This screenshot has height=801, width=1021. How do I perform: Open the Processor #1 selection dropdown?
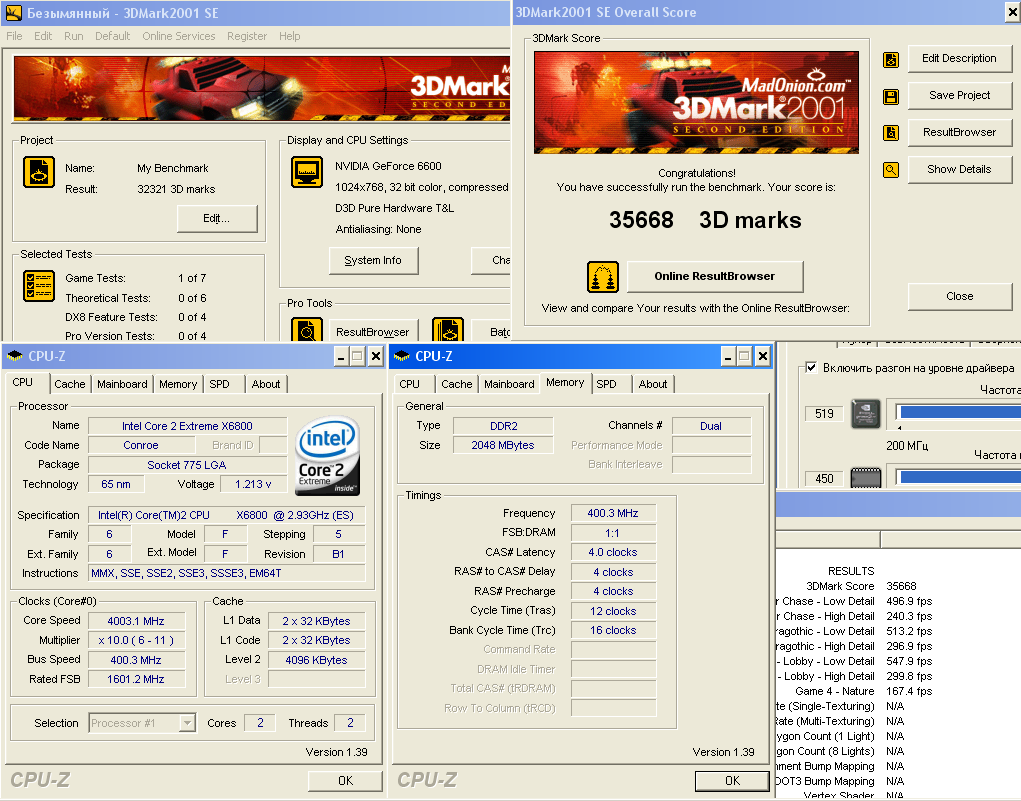tap(188, 723)
